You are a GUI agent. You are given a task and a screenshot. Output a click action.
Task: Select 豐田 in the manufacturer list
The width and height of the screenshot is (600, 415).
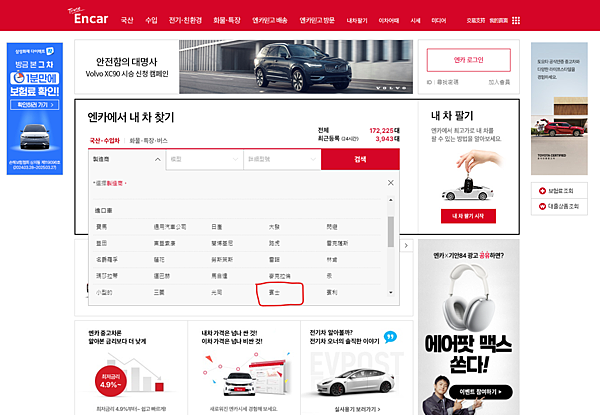101,243
